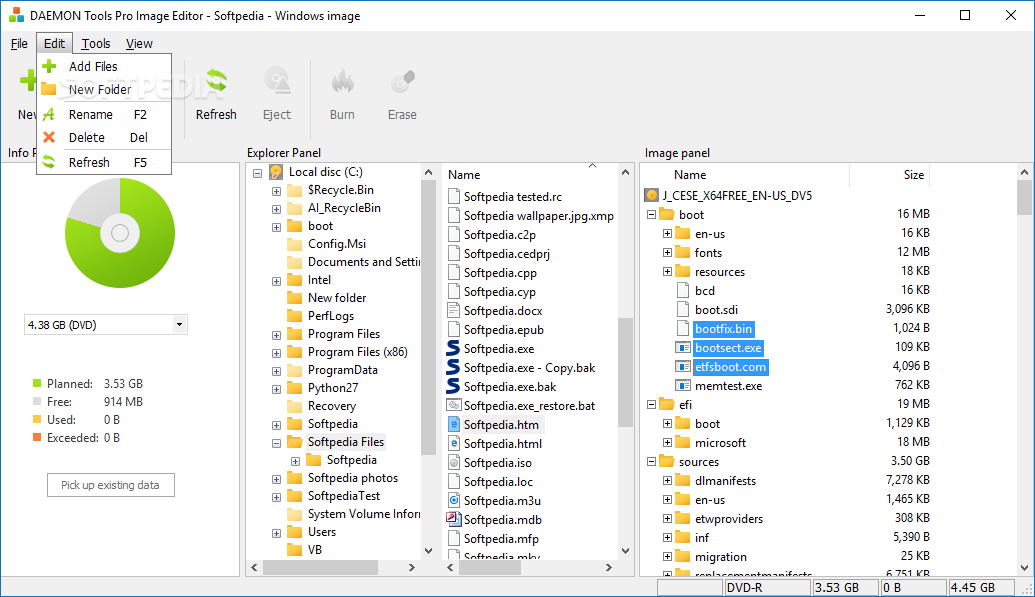Collapse the efi folder in Image panel

click(651, 404)
